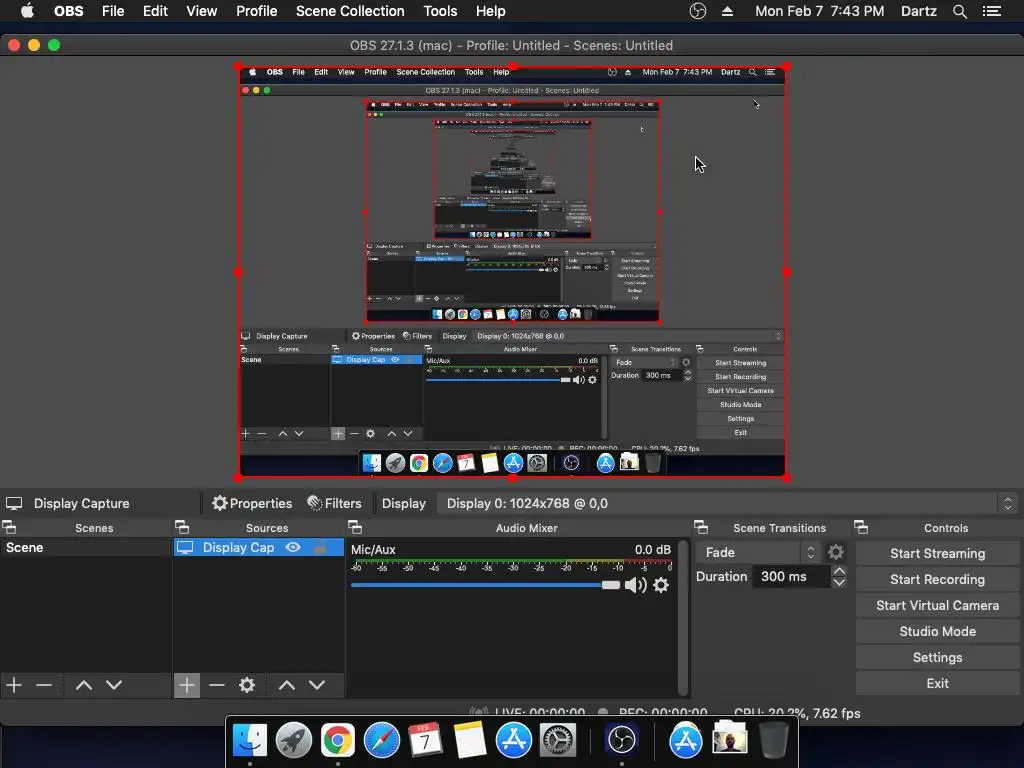Screen dimensions: 1024x768
Task: Move source down with arrow icon
Action: pos(317,685)
